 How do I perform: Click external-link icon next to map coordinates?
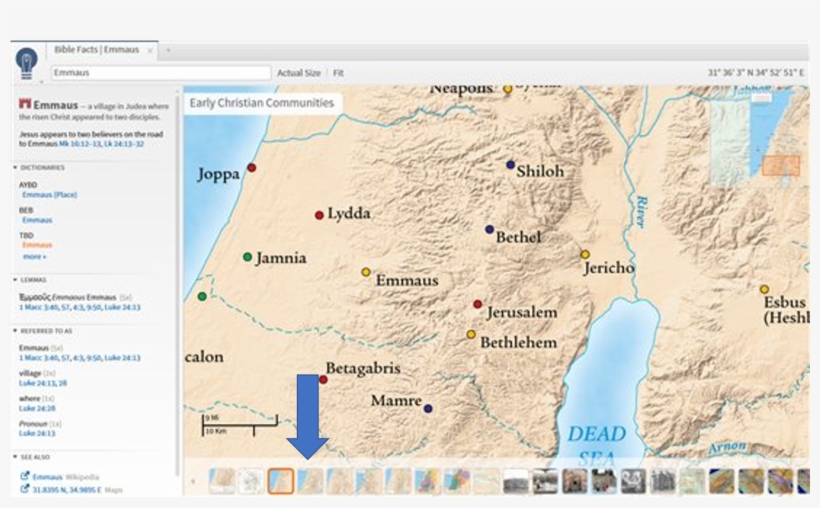pos(25,489)
